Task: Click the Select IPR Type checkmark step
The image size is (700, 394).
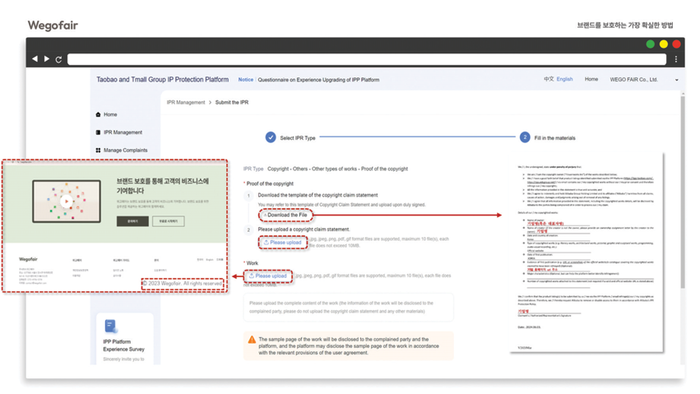Action: point(271,137)
